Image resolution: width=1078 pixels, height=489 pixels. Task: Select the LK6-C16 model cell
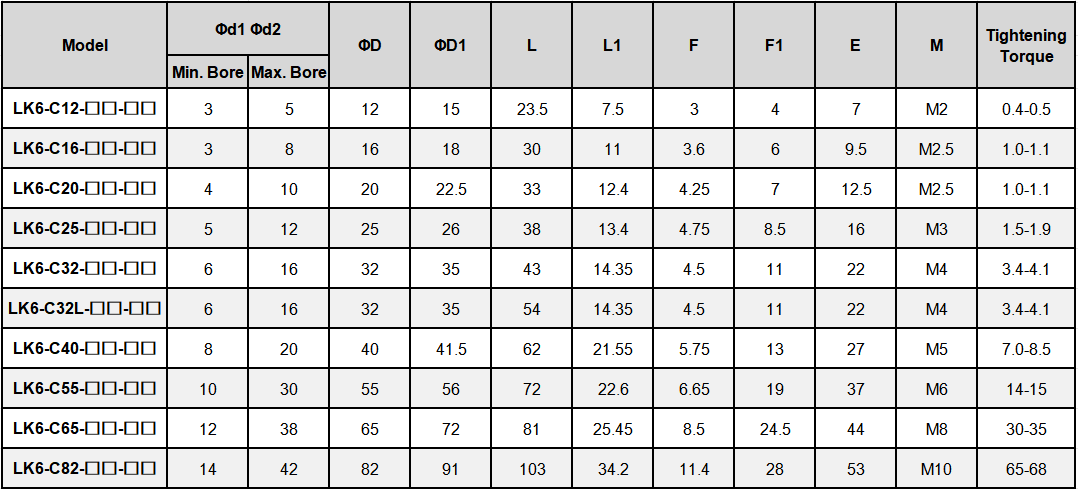click(x=85, y=149)
